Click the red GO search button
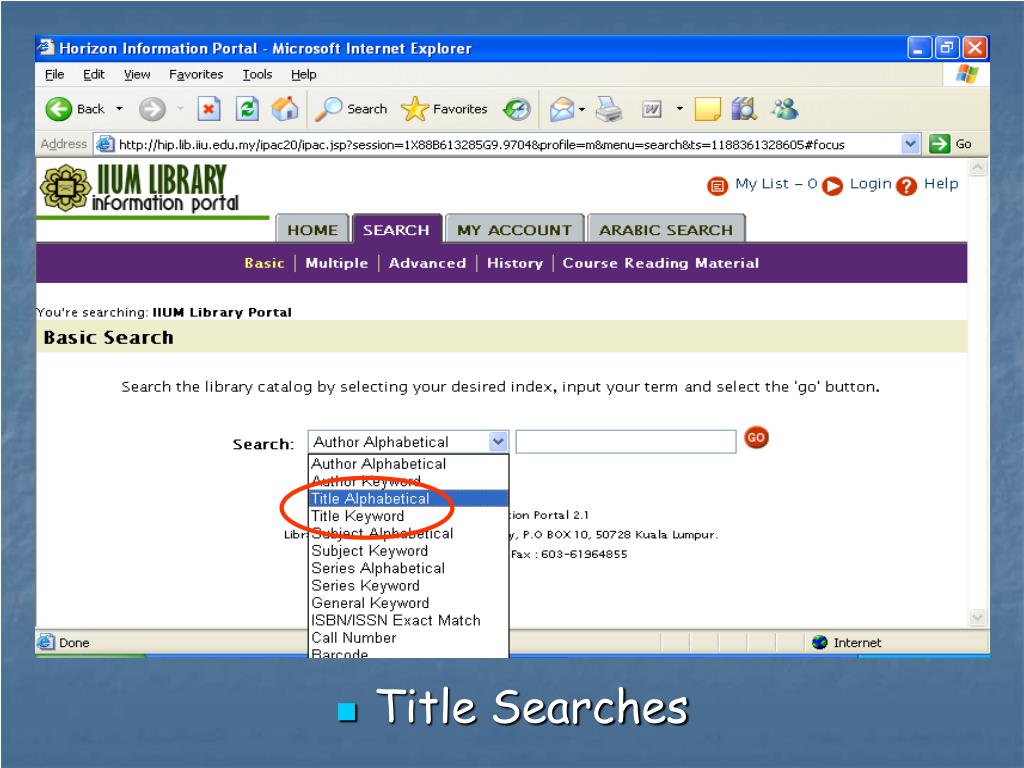Viewport: 1024px width, 768px height. pyautogui.click(x=756, y=438)
